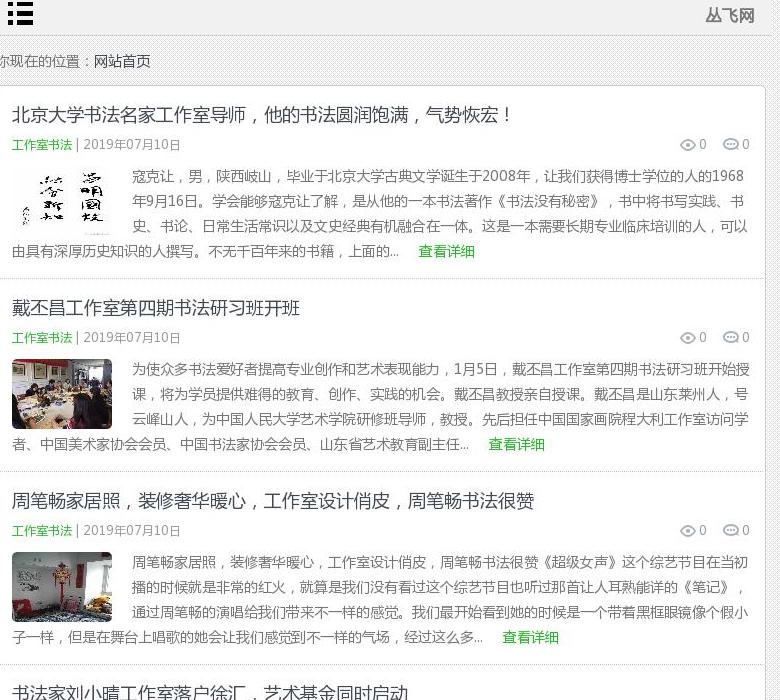The image size is (780, 700).
Task: Click date 2019年07月10日 under 北京大学 article
Action: [x=132, y=145]
